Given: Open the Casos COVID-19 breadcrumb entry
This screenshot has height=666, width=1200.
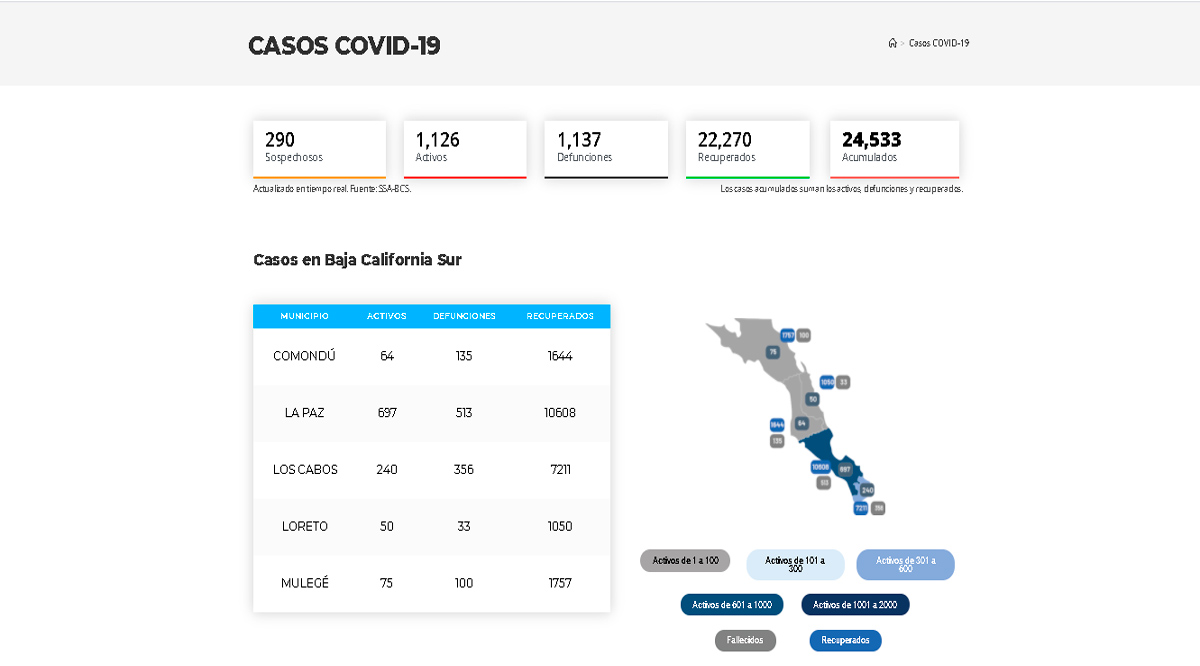Looking at the screenshot, I should [940, 43].
